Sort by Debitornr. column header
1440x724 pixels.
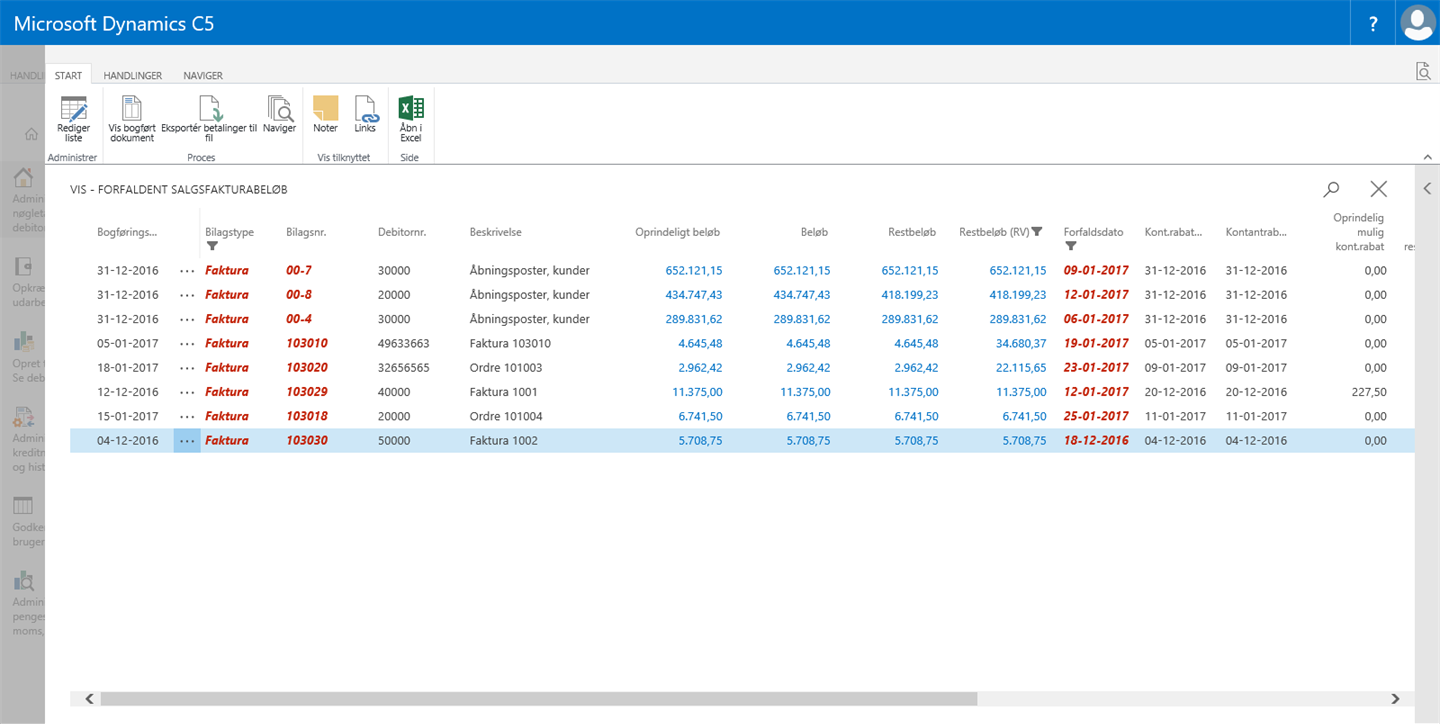click(x=402, y=232)
